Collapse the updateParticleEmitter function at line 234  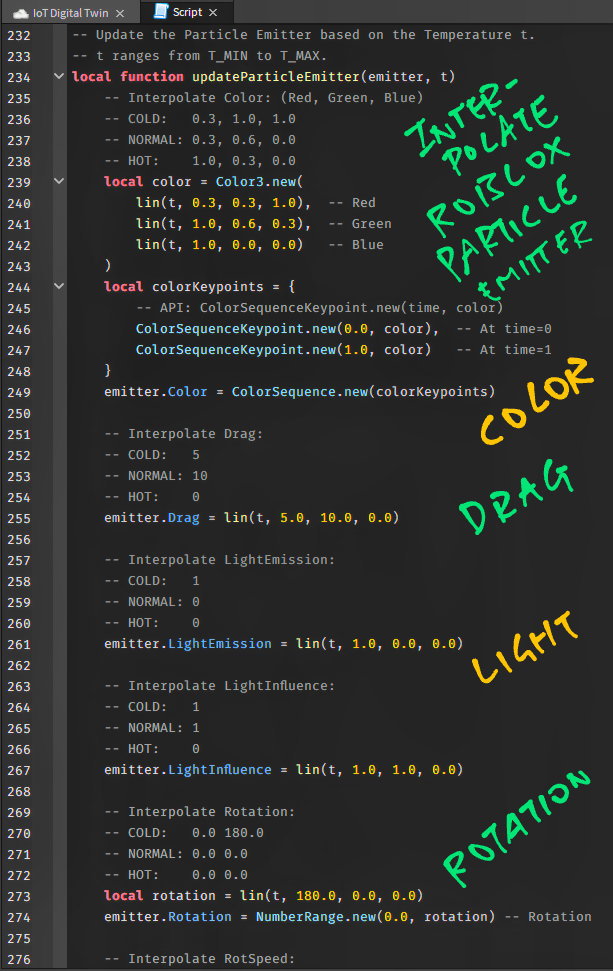click(x=59, y=76)
